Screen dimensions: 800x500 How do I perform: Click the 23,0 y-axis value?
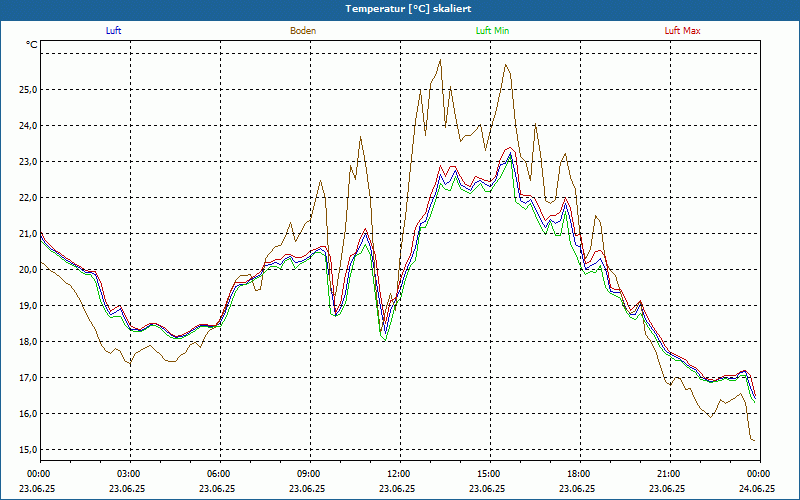pyautogui.click(x=29, y=162)
